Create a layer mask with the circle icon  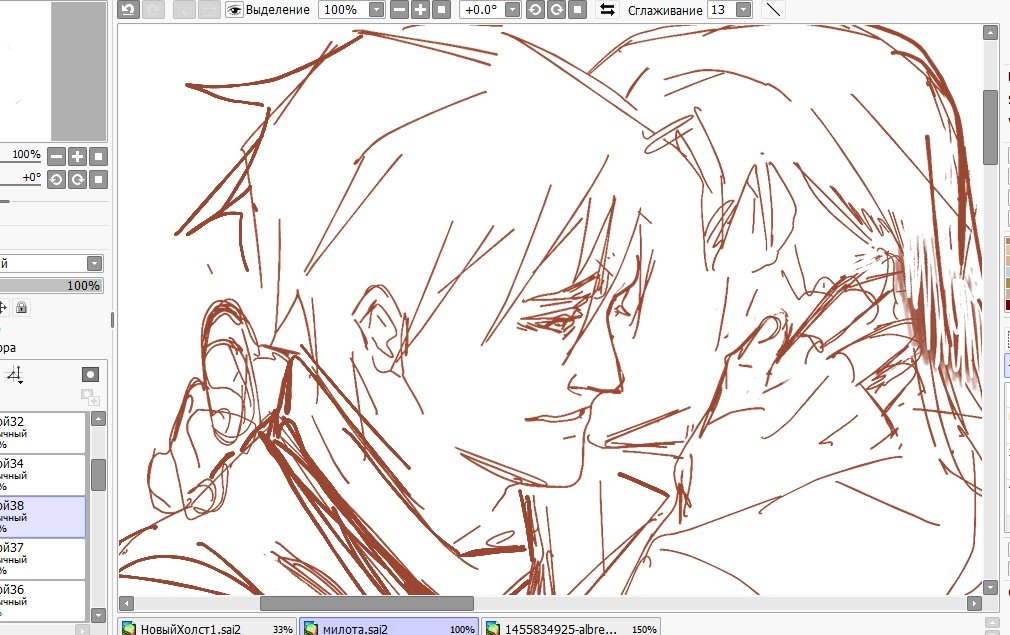[x=90, y=375]
